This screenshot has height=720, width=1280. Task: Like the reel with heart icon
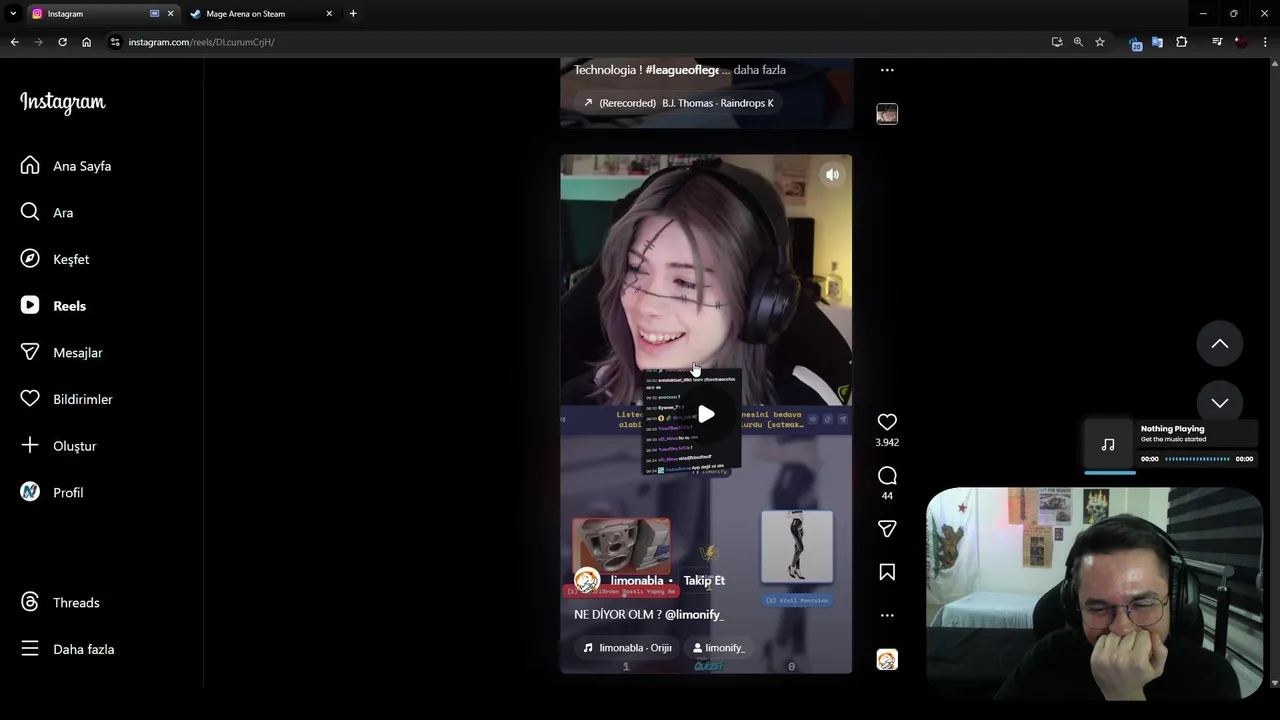887,422
